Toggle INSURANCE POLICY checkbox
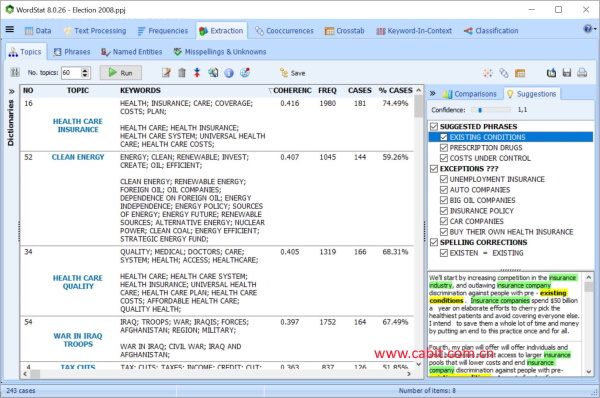Viewport: 600px width, 398px height. (444, 210)
